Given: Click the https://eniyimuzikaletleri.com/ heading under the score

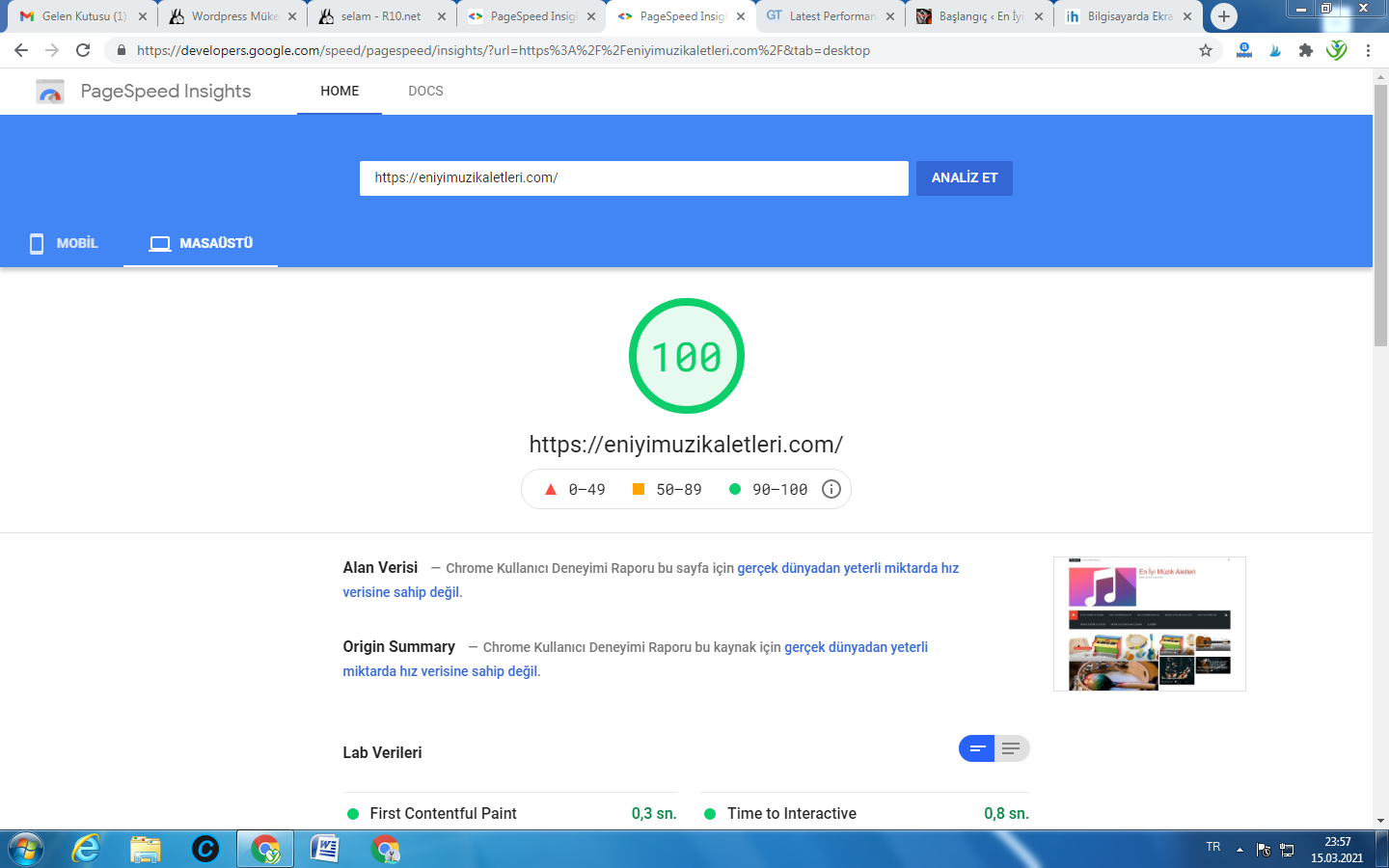Looking at the screenshot, I should (686, 445).
